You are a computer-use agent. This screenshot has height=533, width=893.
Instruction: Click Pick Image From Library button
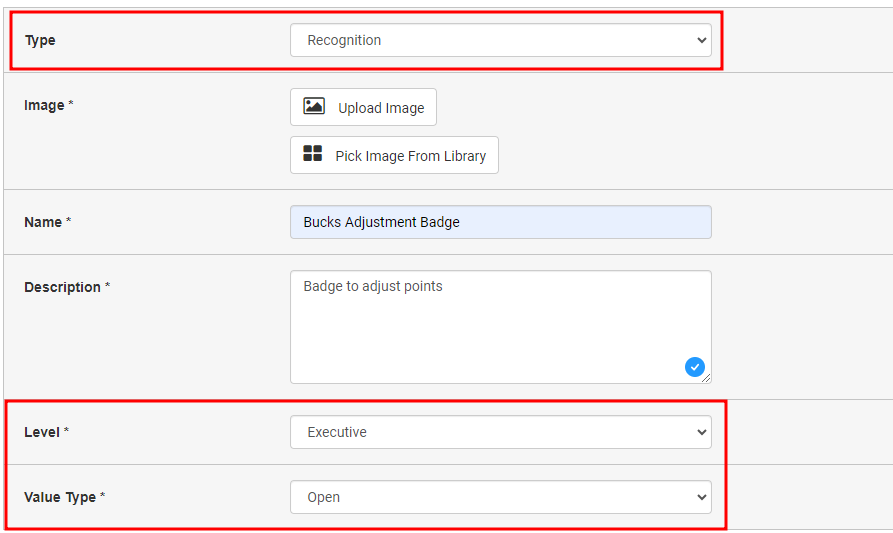(x=394, y=155)
